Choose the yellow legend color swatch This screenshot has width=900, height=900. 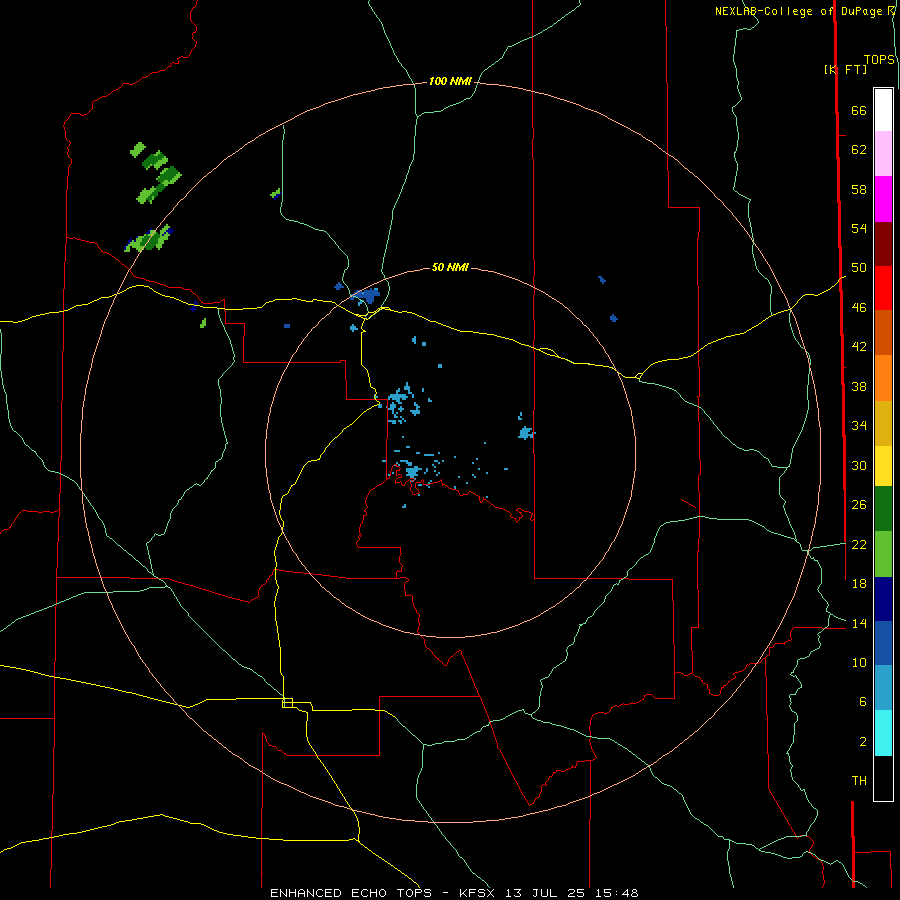883,465
